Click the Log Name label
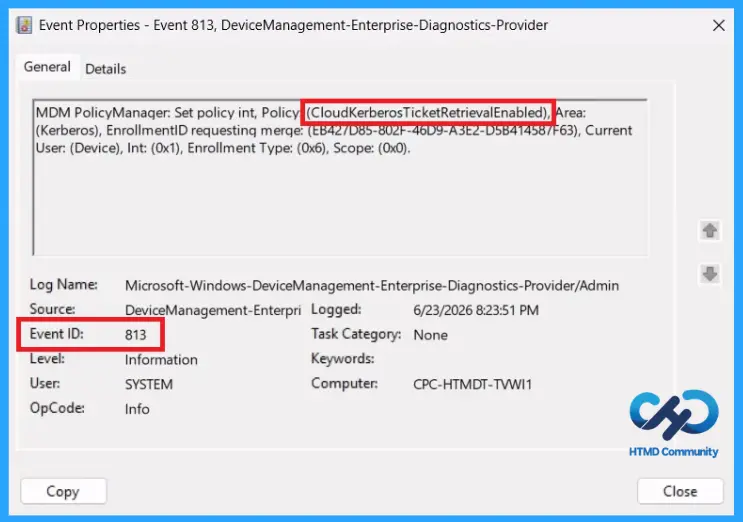Screen dimensions: 743x522 click(63, 285)
